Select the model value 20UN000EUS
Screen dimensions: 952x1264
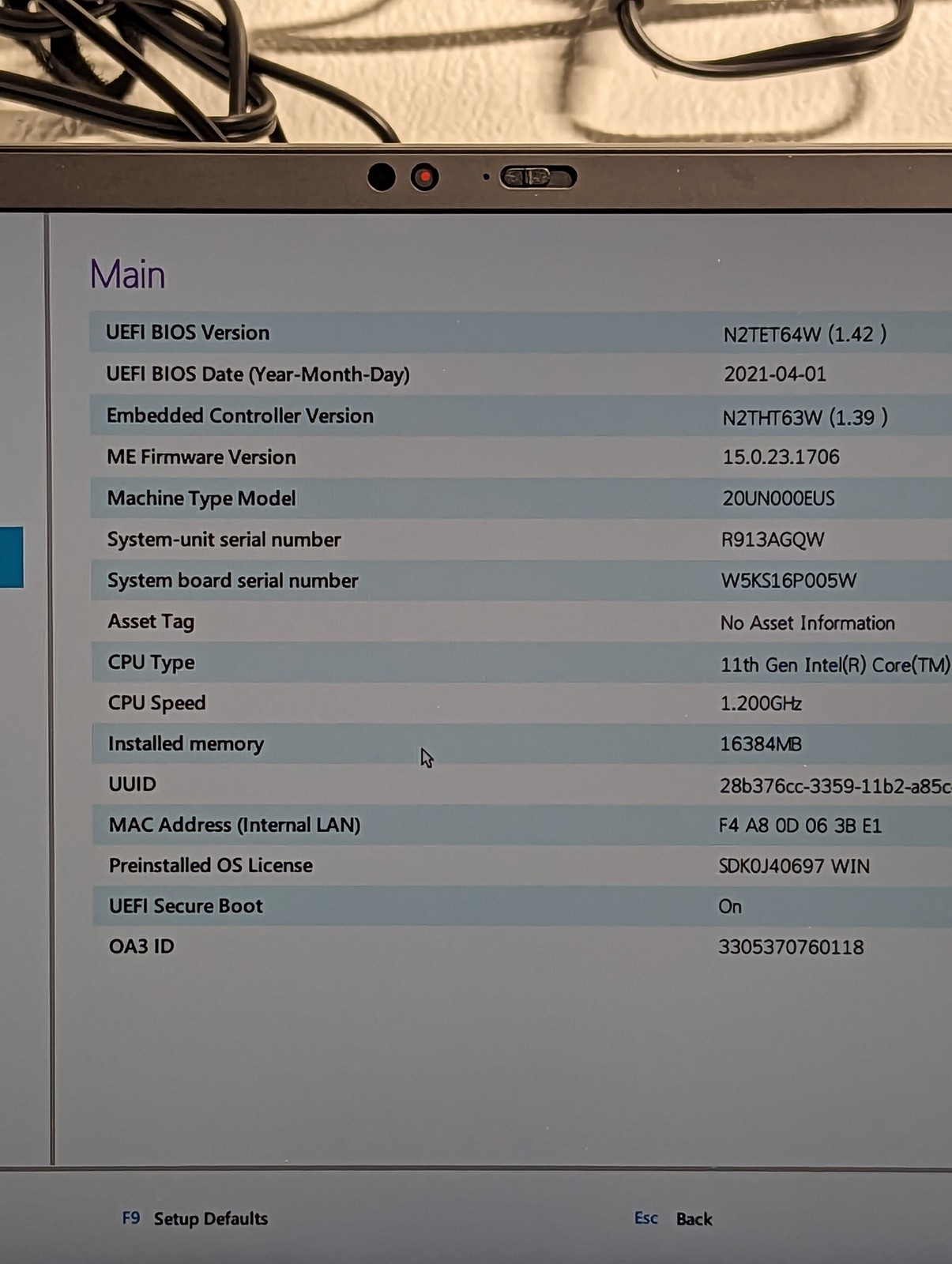tap(778, 498)
